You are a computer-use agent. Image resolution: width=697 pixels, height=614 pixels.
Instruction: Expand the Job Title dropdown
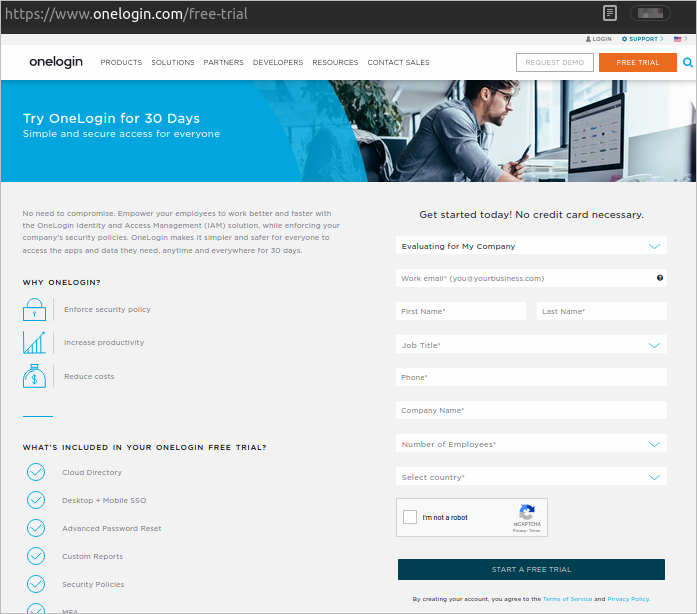(x=531, y=345)
